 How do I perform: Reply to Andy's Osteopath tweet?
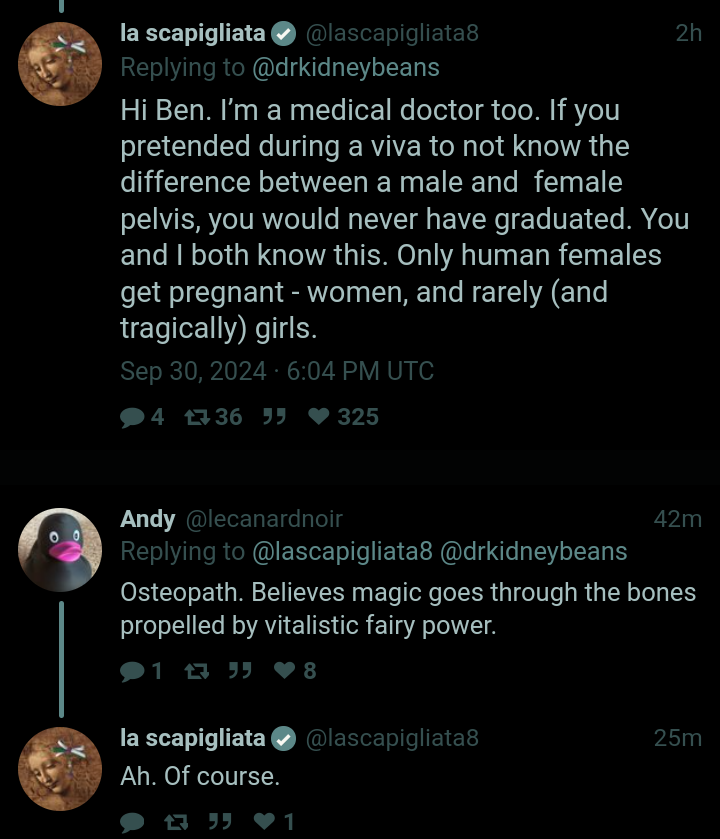tap(132, 671)
